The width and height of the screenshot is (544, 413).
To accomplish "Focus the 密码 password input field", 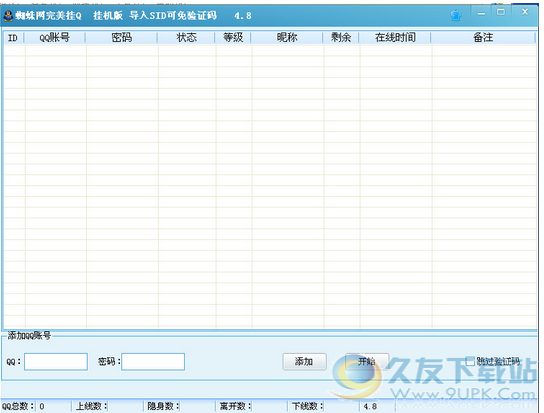I will (x=153, y=362).
